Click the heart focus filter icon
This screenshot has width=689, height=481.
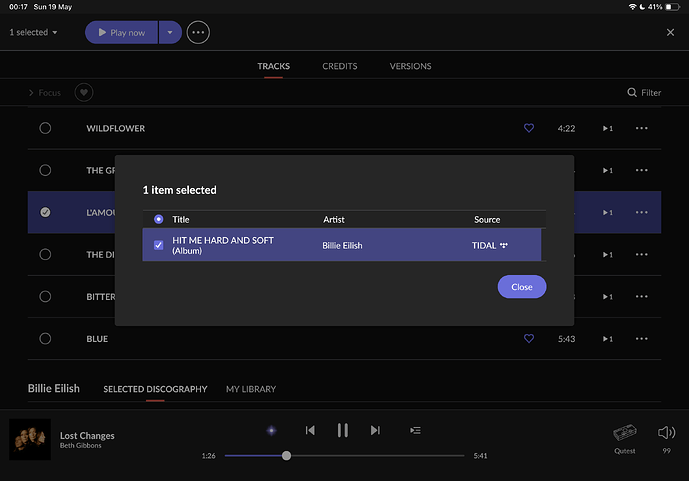point(84,92)
